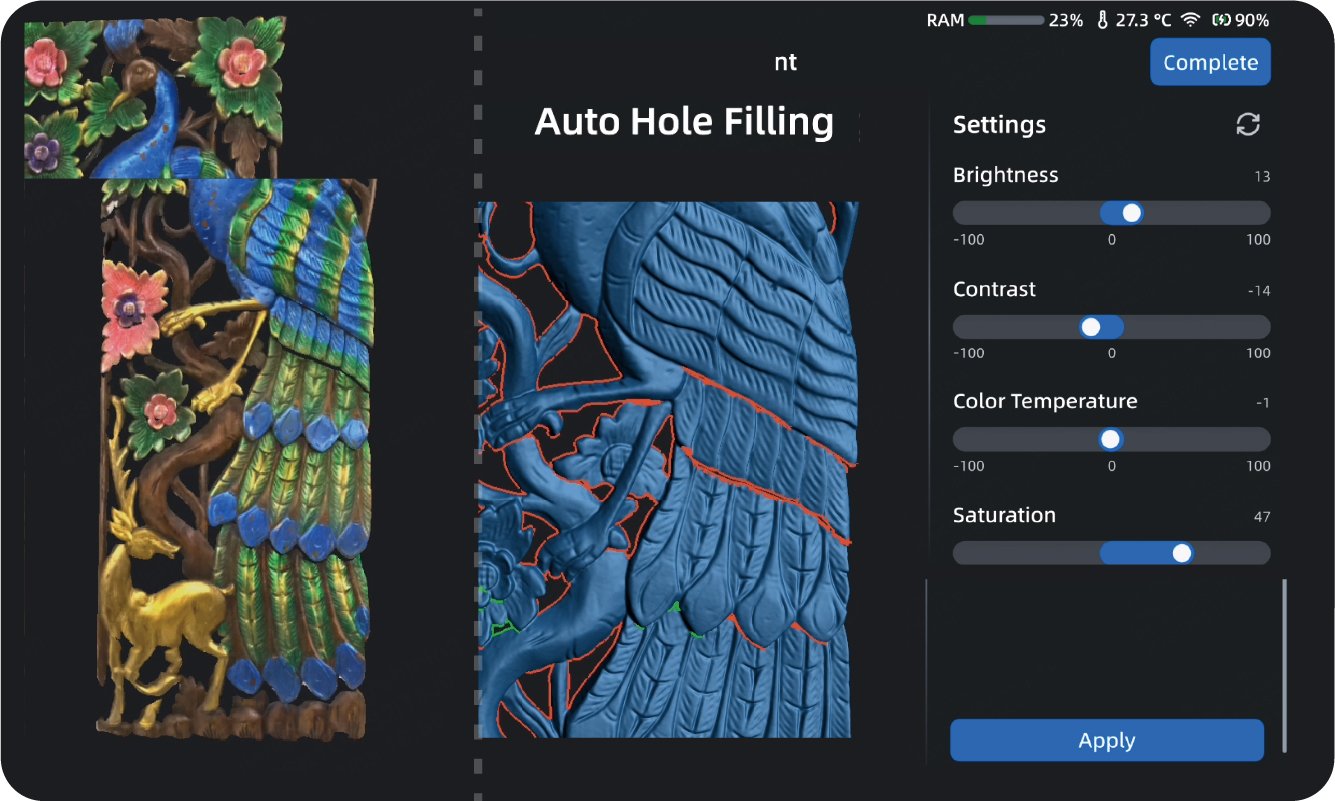Click the Color Temperature slider handle
The width and height of the screenshot is (1335, 801).
(1110, 440)
